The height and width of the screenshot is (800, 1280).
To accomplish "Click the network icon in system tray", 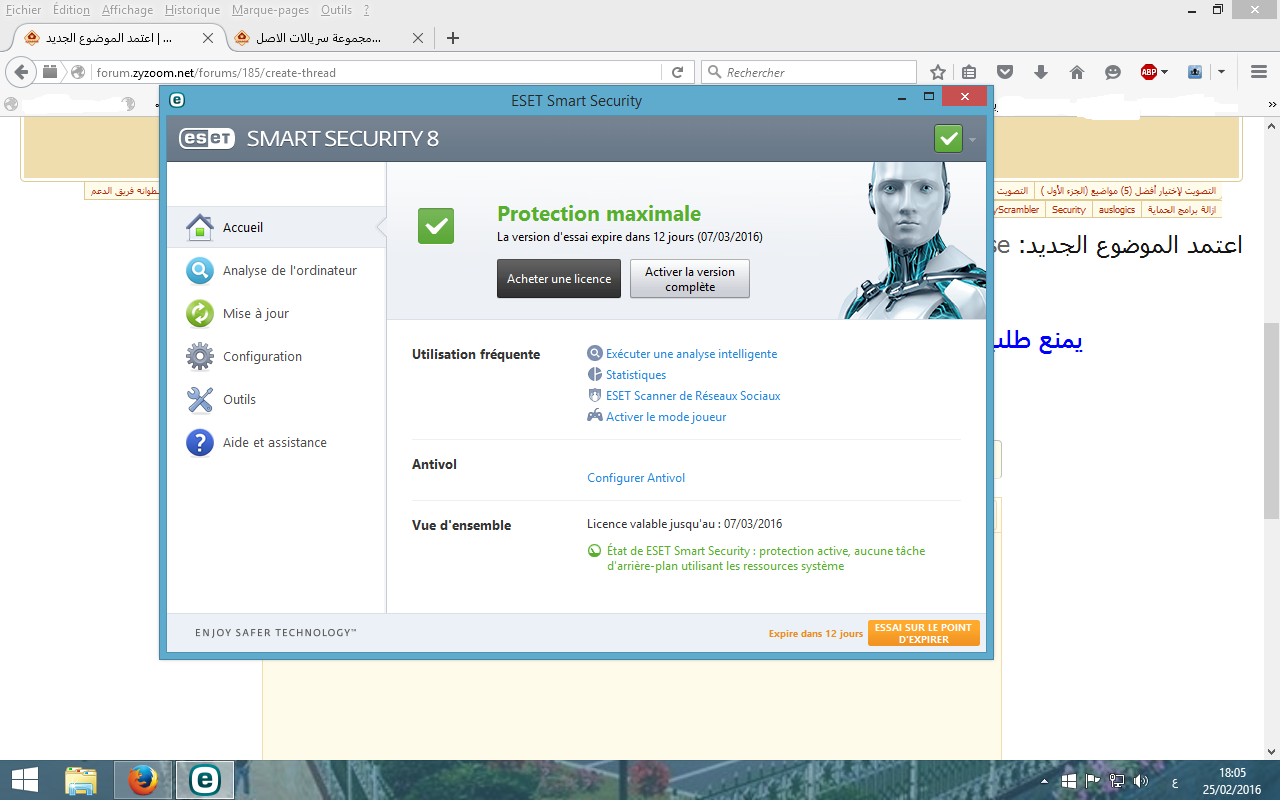I will tap(1117, 780).
